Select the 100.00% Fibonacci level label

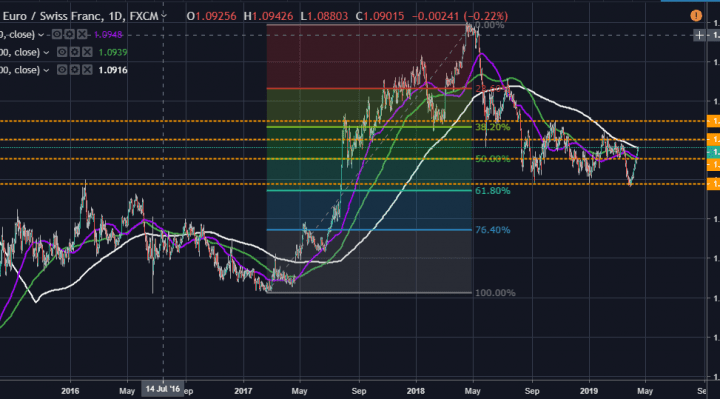[495, 293]
